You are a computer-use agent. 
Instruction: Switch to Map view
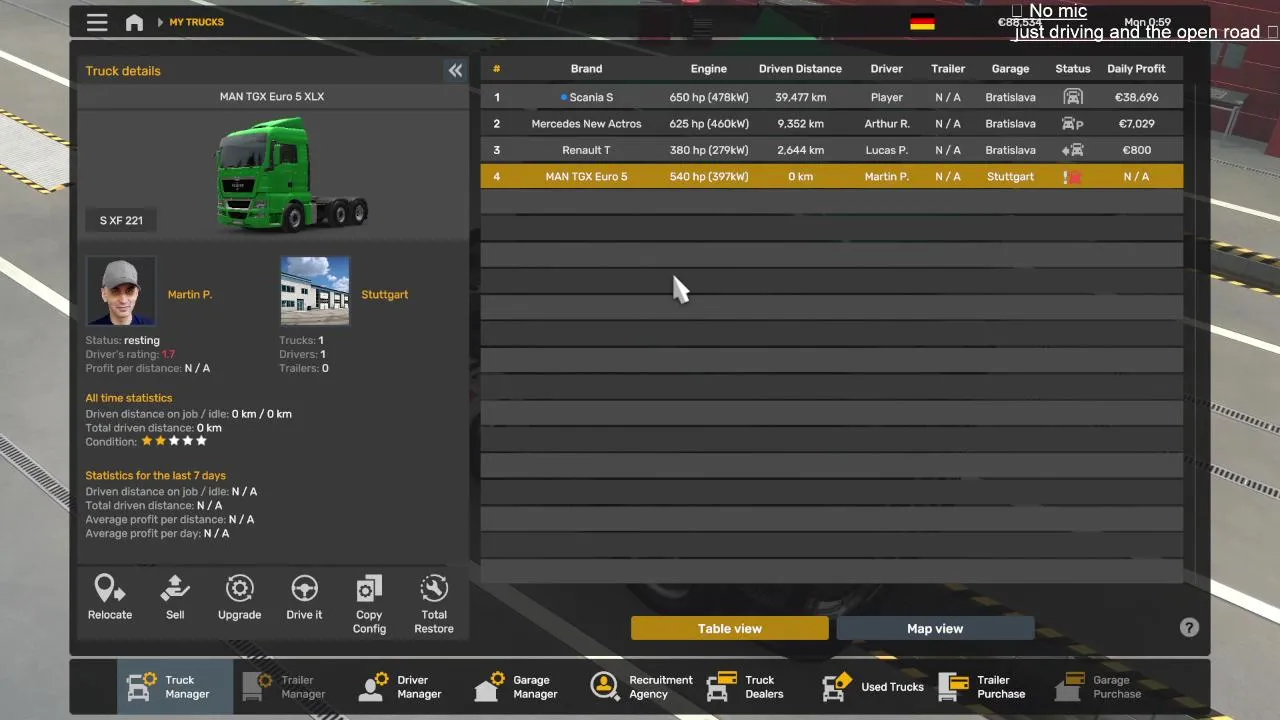935,628
